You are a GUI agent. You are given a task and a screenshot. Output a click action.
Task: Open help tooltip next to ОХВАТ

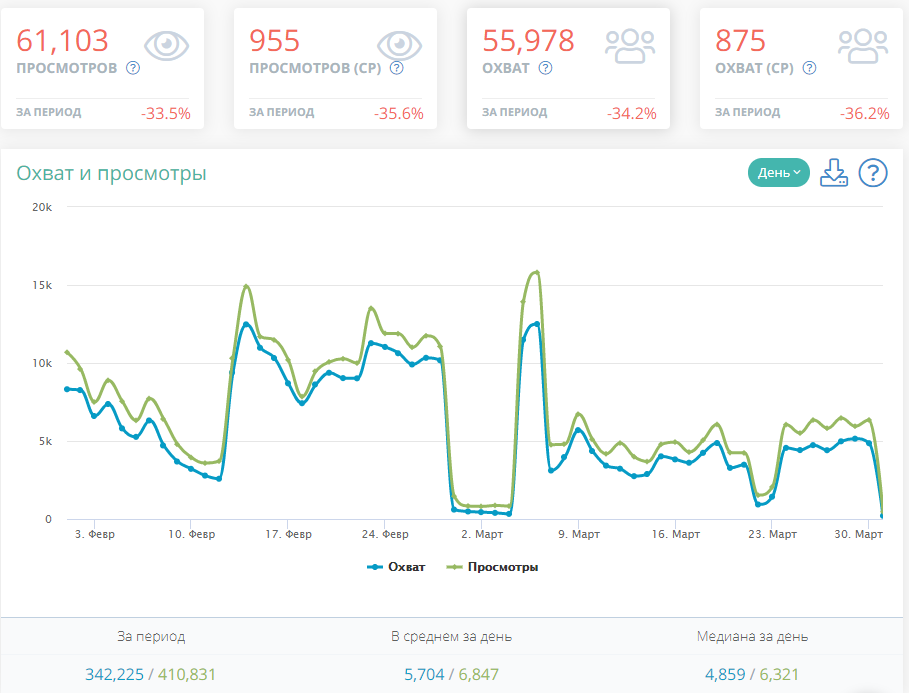pyautogui.click(x=545, y=68)
